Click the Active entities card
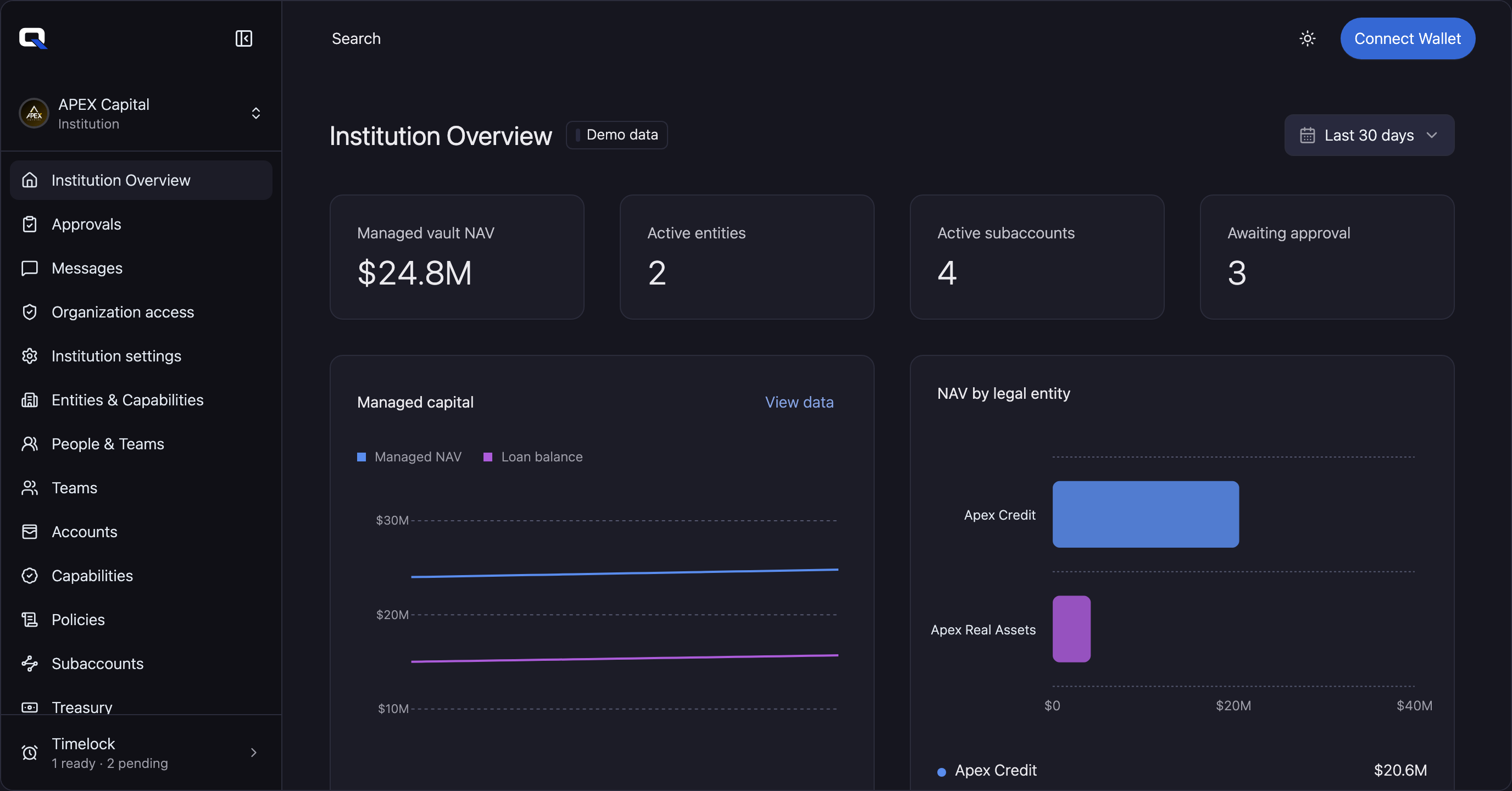Viewport: 1512px width, 791px height. click(747, 257)
